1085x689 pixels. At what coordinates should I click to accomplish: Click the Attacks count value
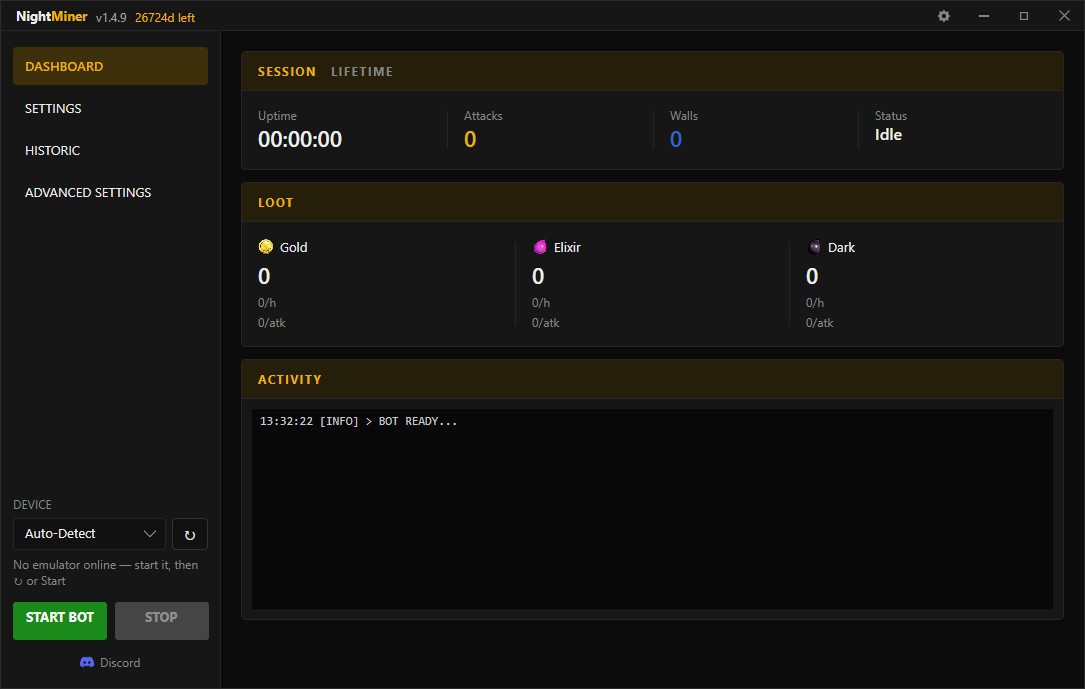coord(470,140)
